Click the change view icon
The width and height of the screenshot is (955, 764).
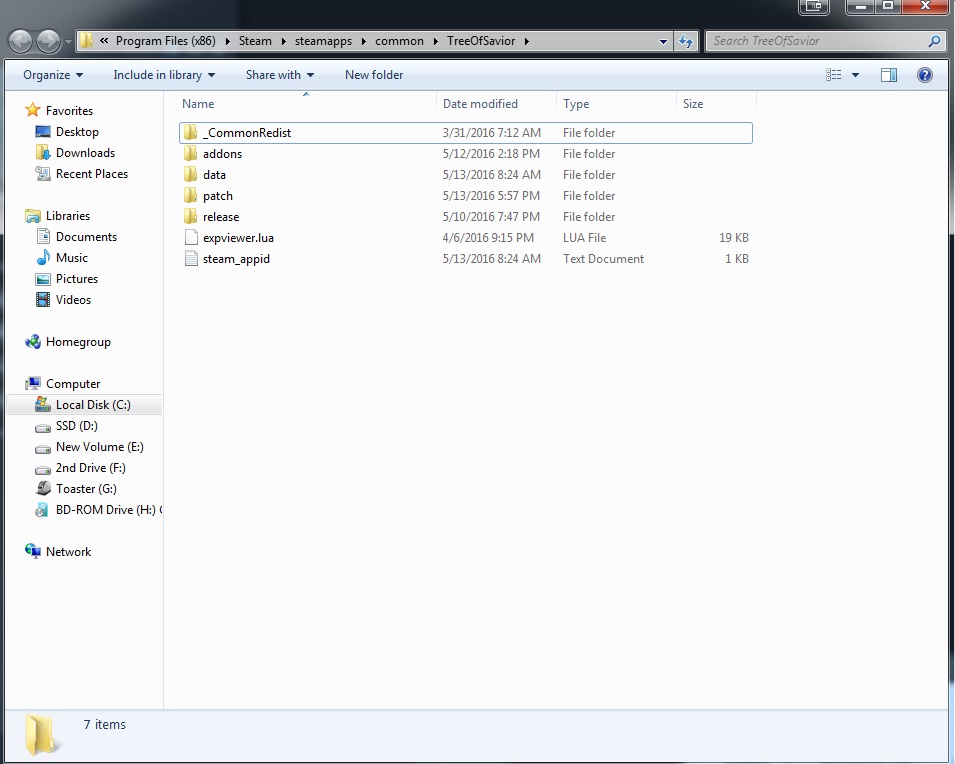point(834,75)
